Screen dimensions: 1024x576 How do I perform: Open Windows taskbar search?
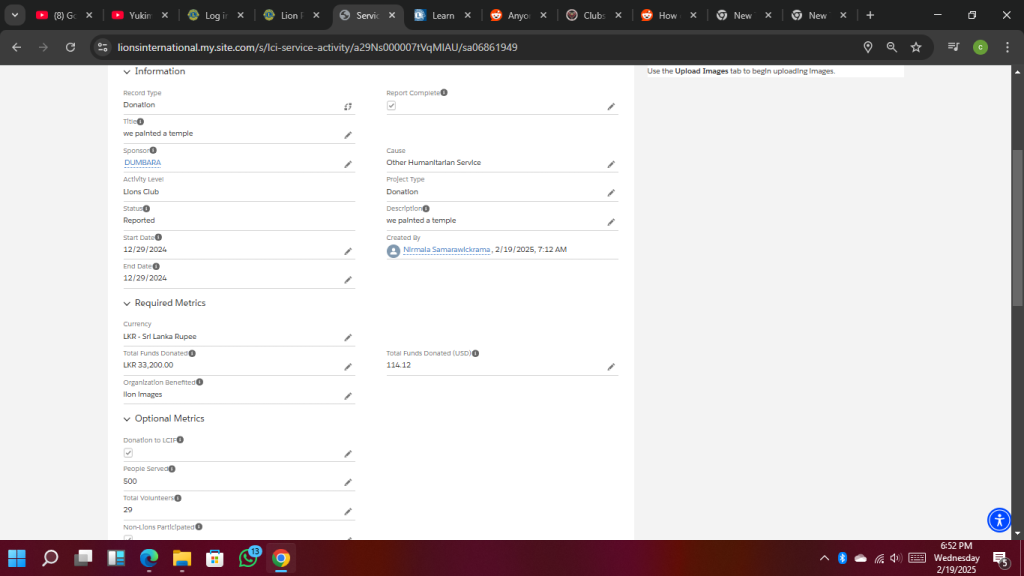coord(50,558)
